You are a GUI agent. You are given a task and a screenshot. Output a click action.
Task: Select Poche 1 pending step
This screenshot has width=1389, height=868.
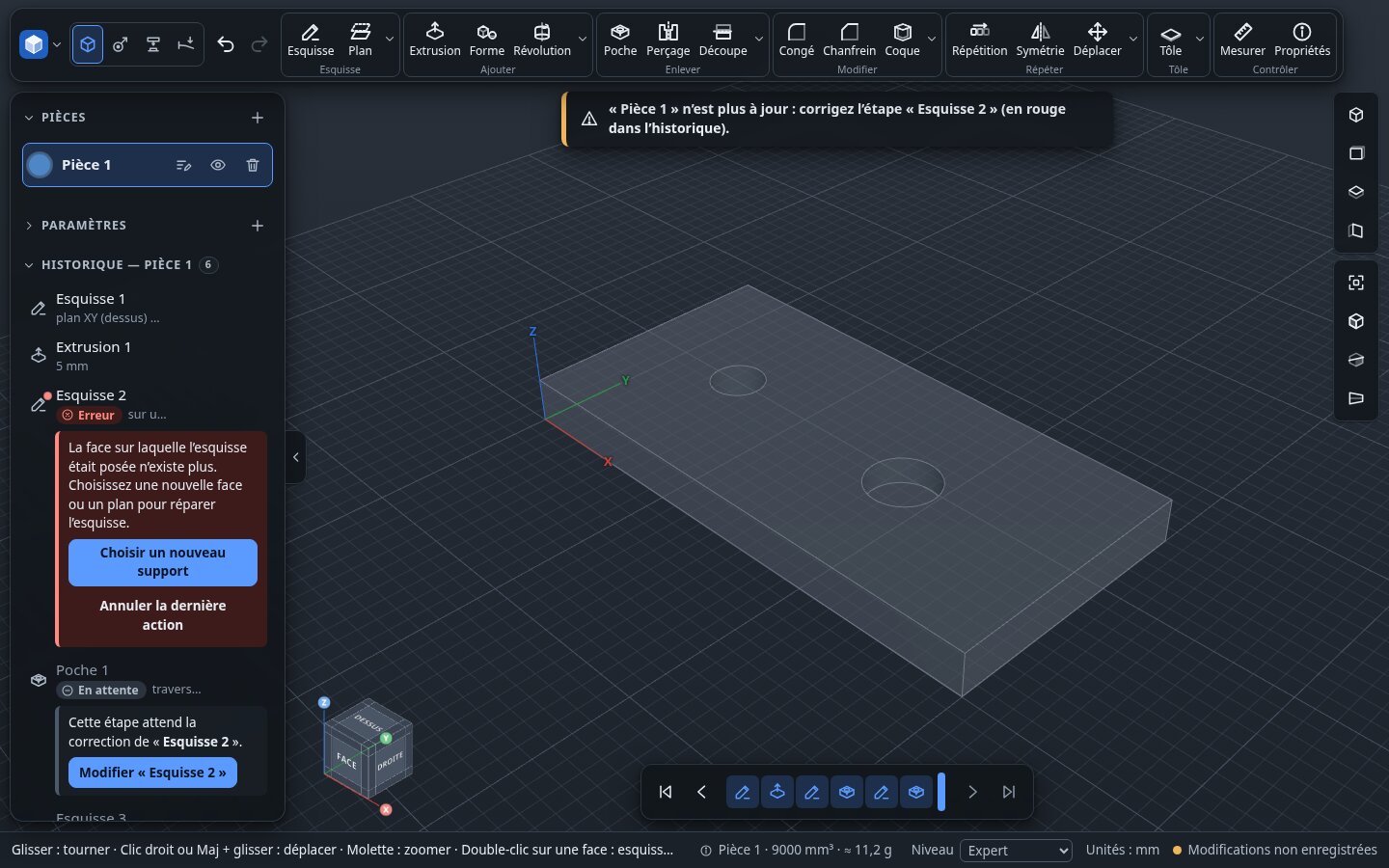point(147,680)
